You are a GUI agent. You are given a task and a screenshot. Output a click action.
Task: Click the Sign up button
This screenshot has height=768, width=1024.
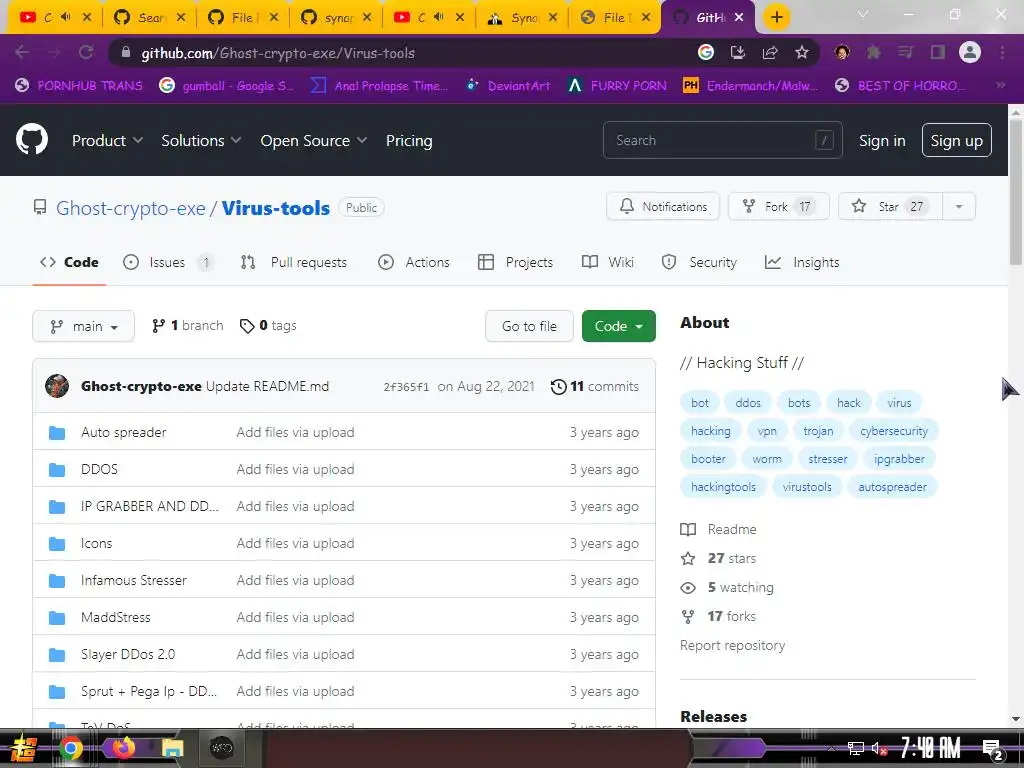click(x=956, y=140)
